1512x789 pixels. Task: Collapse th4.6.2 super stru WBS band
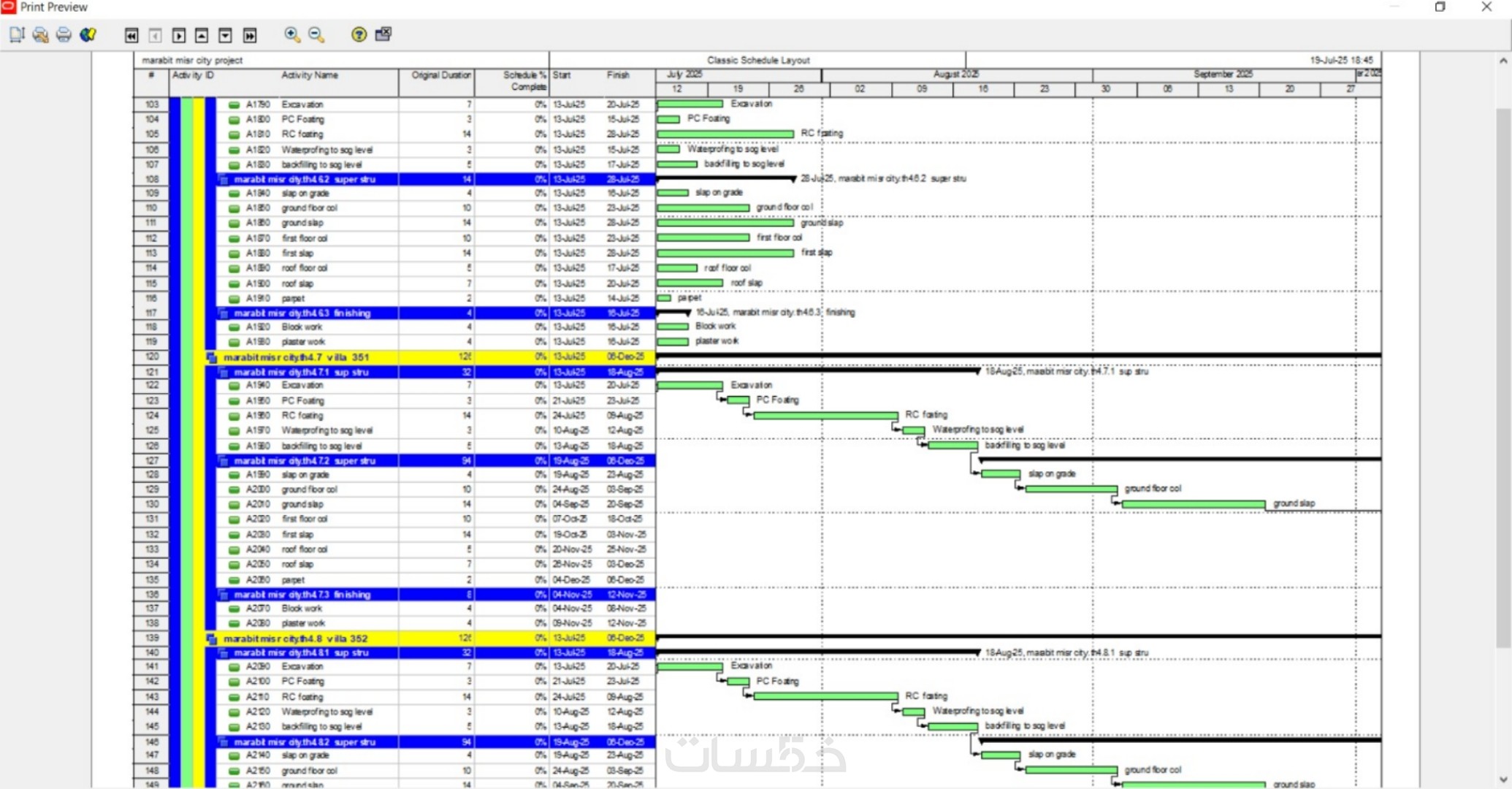pyautogui.click(x=224, y=180)
